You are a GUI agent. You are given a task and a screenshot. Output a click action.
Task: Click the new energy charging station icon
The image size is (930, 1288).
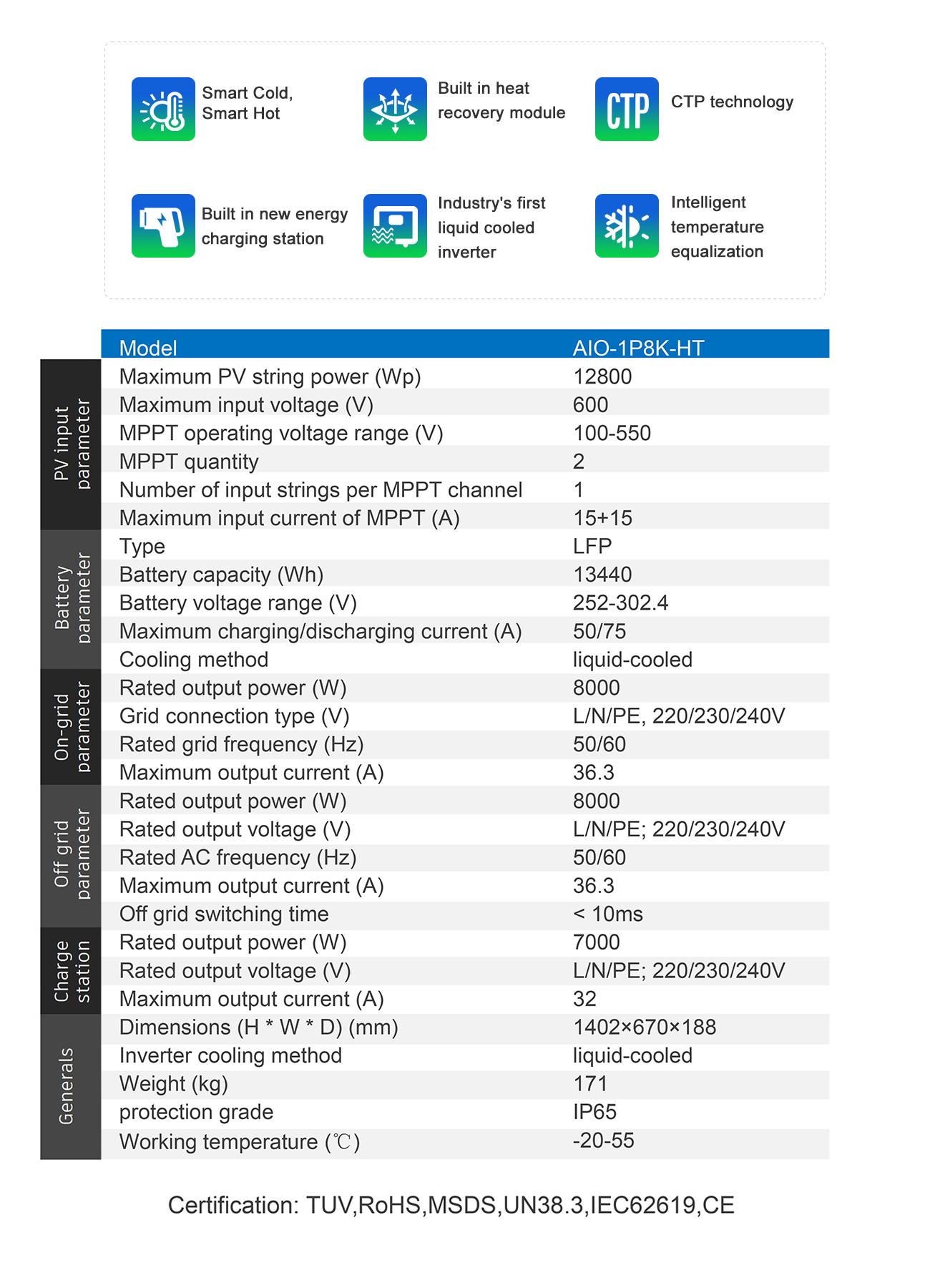point(163,225)
